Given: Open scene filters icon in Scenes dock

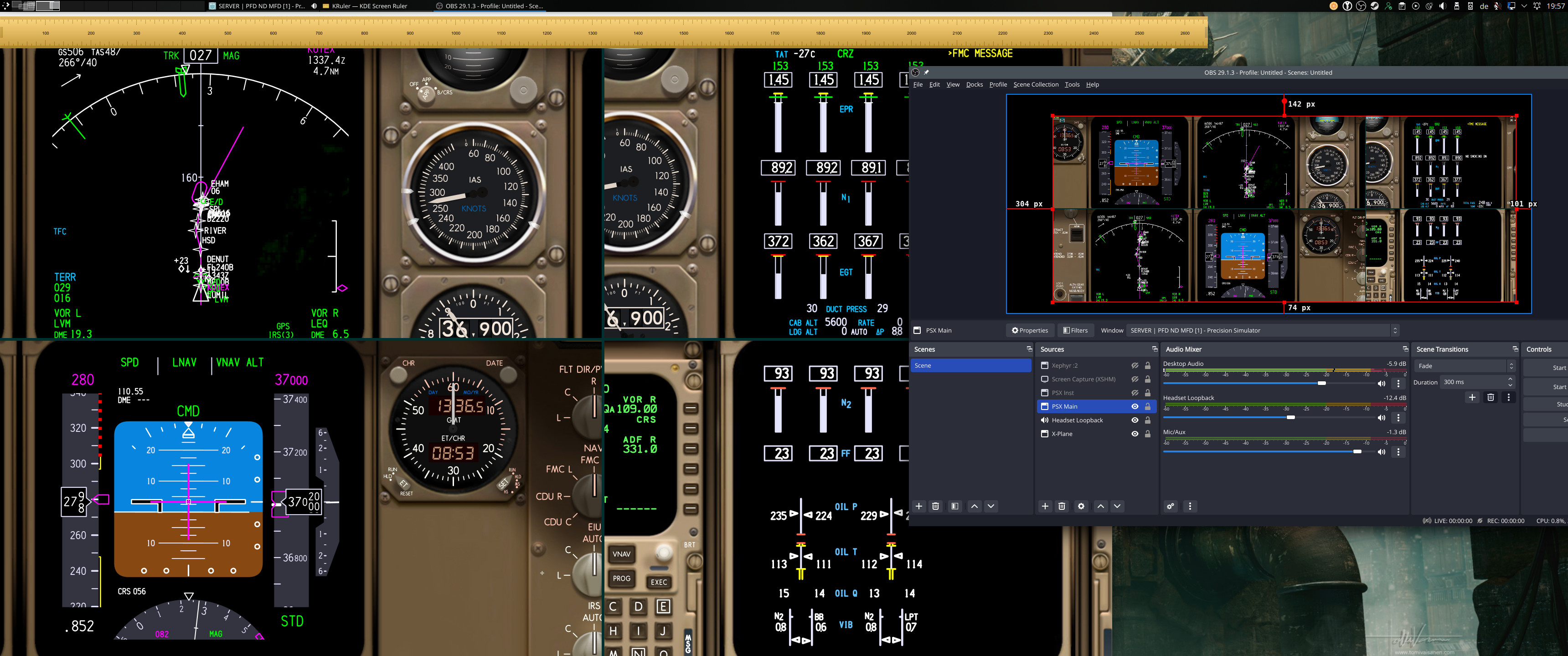Looking at the screenshot, I should (x=954, y=506).
